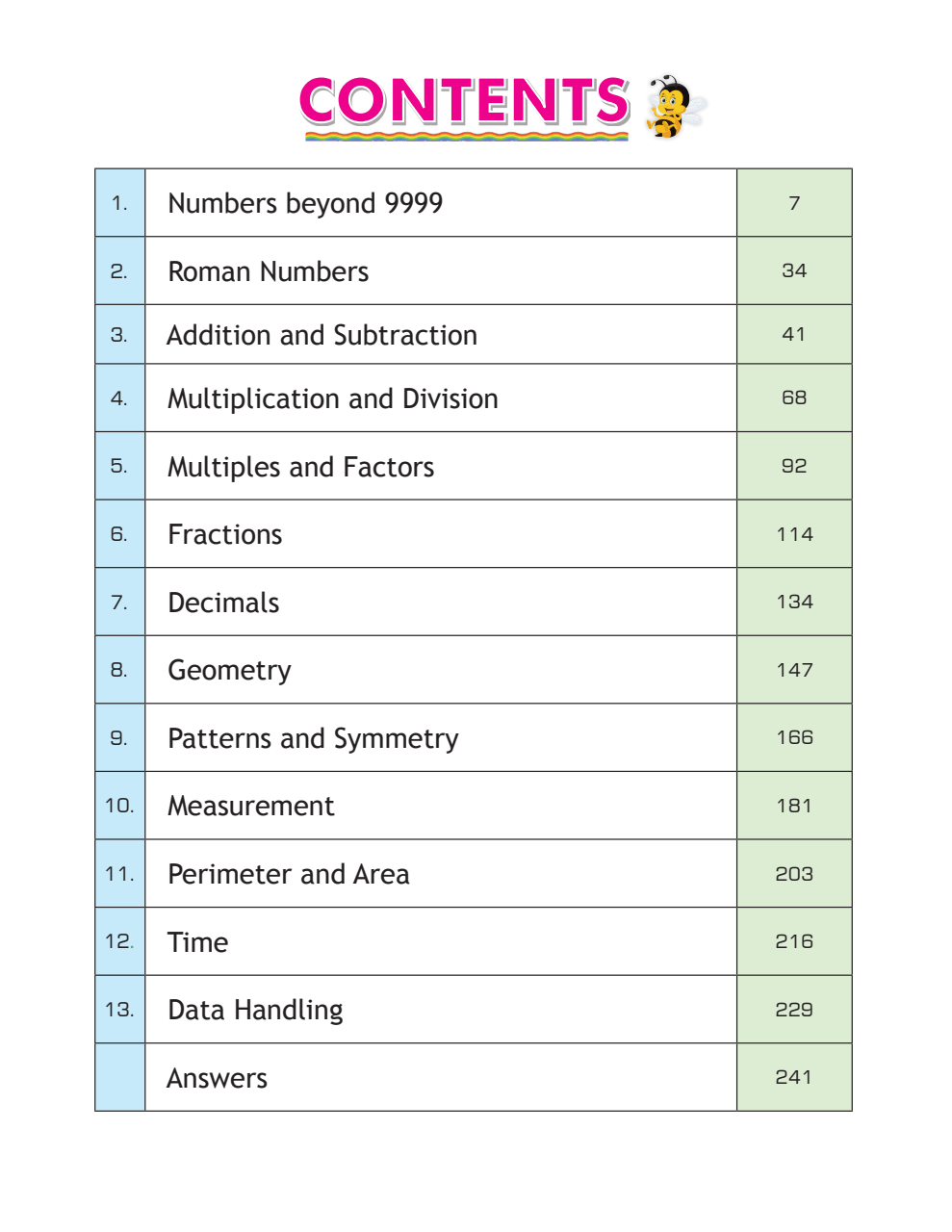This screenshot has width=952, height=1232.
Task: Go to Patterns and Symmetry
Action: pyautogui.click(x=313, y=738)
